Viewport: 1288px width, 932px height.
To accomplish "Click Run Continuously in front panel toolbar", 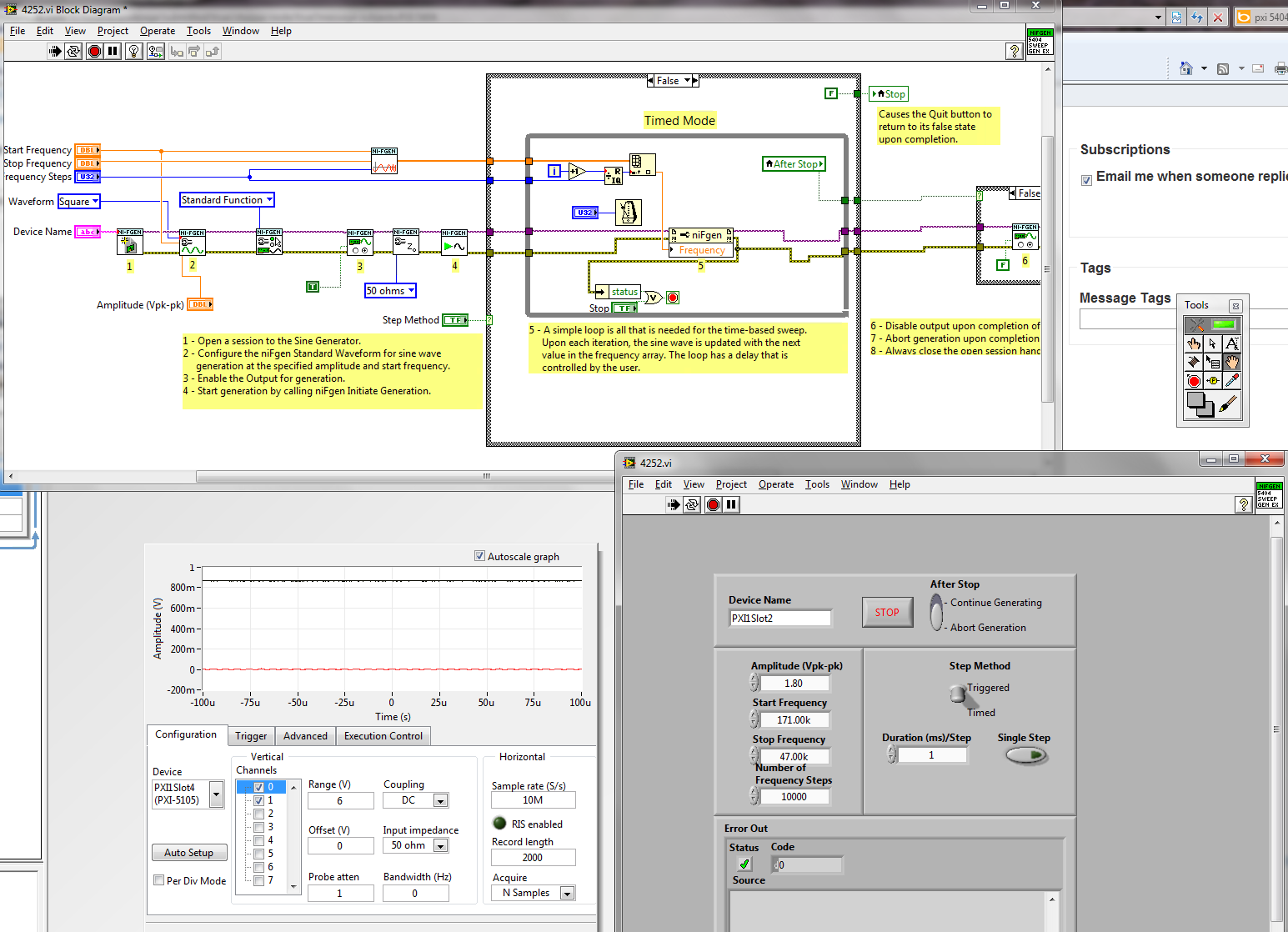I will pyautogui.click(x=692, y=504).
